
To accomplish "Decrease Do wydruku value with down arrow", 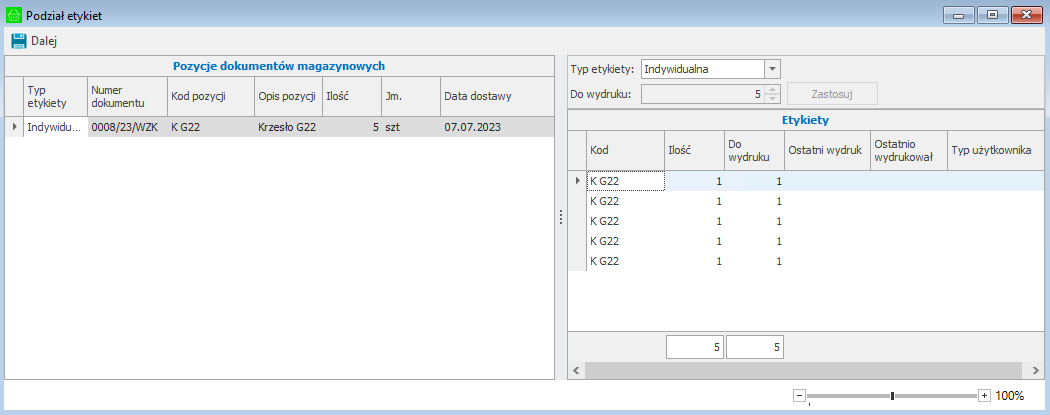I will pyautogui.click(x=771, y=98).
